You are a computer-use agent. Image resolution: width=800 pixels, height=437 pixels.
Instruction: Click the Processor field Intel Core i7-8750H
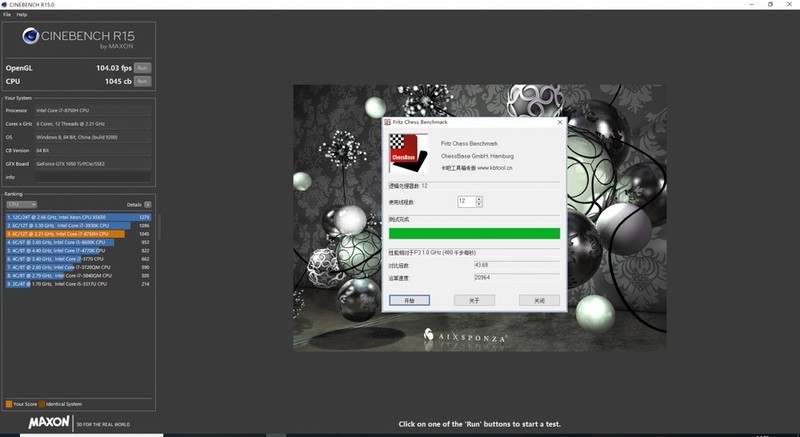click(93, 110)
